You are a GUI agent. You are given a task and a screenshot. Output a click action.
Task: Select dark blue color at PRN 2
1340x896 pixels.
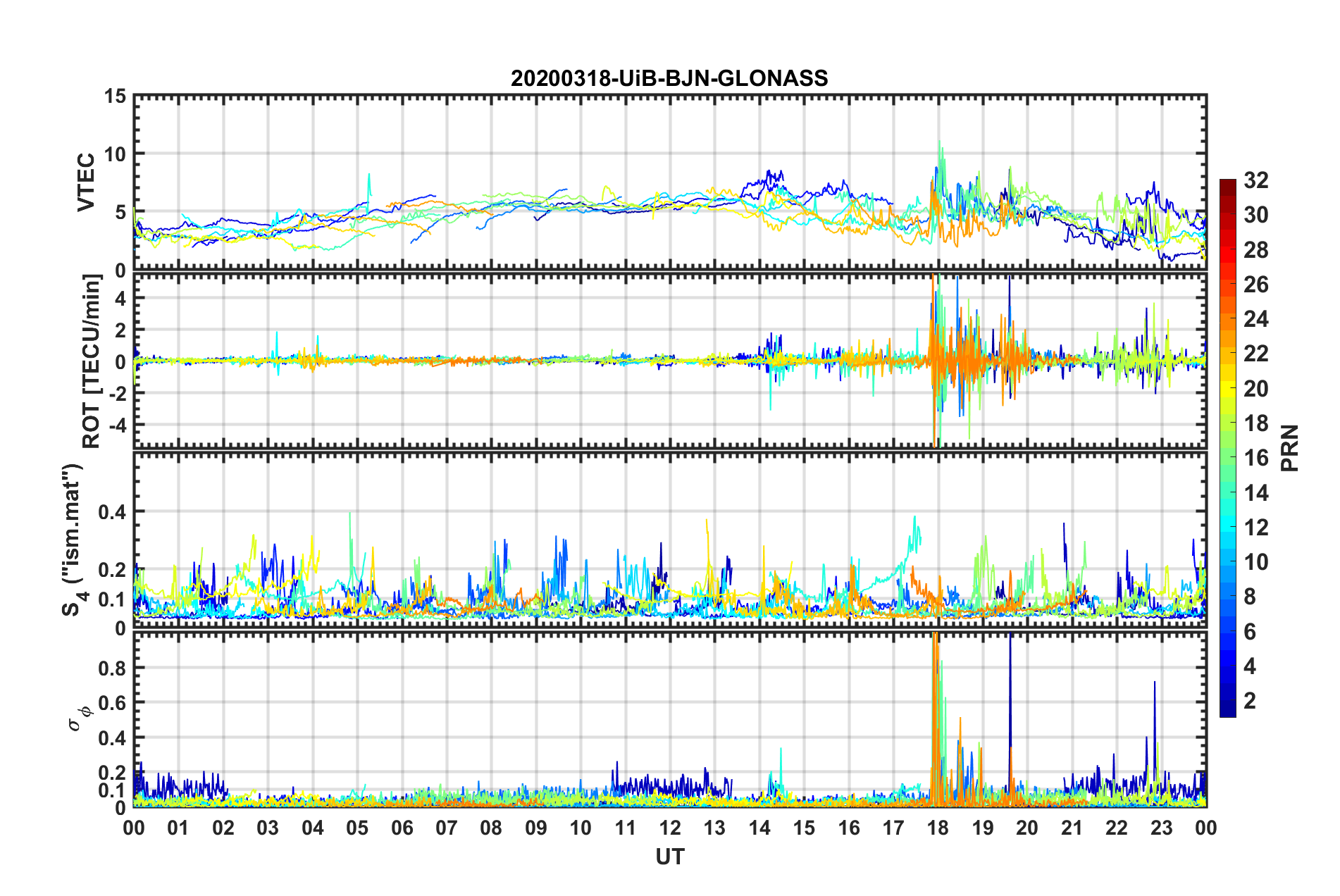coord(1227,700)
